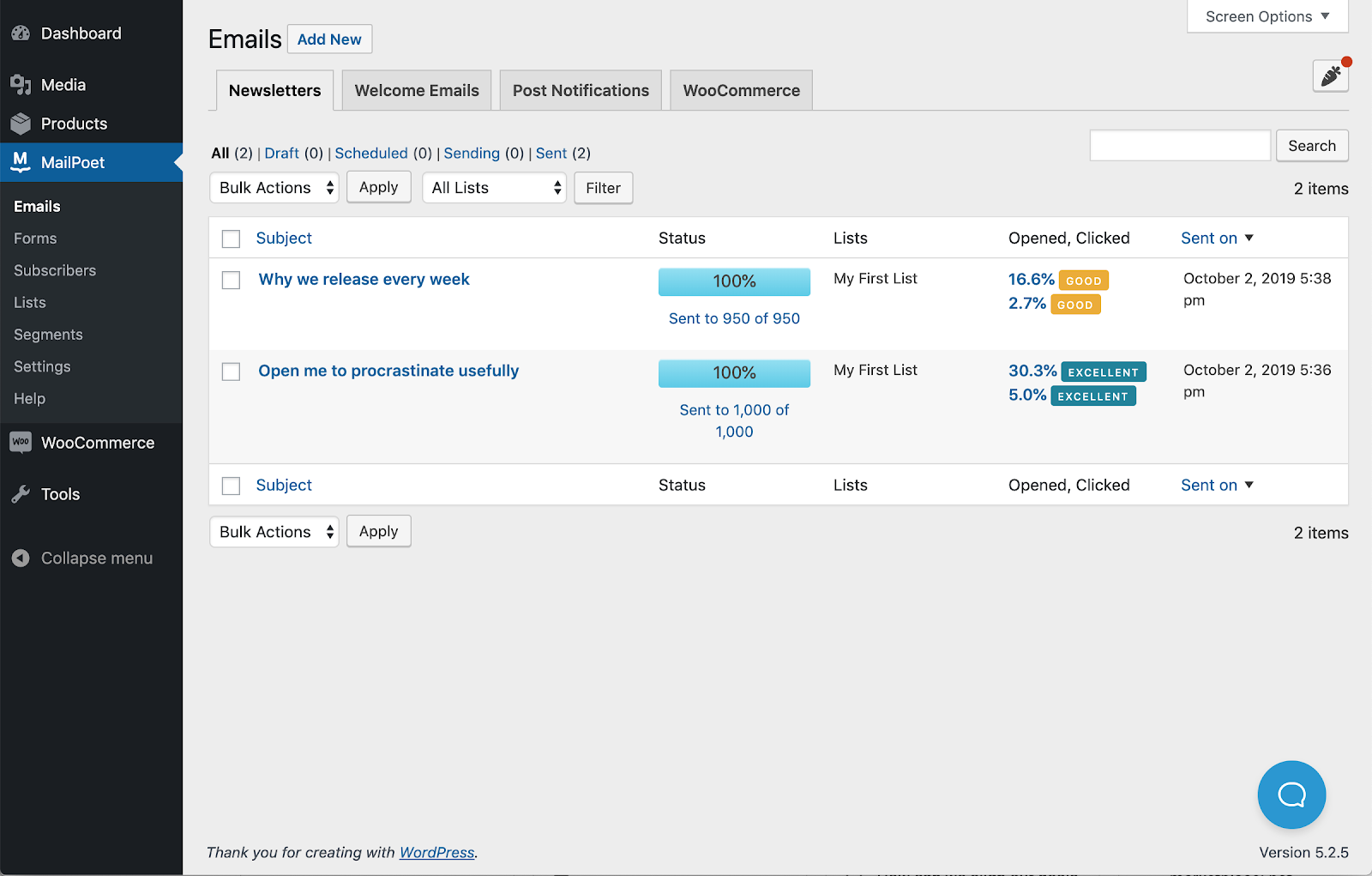Open the bottom Bulk Actions dropdown
1372x876 pixels.
(x=274, y=532)
